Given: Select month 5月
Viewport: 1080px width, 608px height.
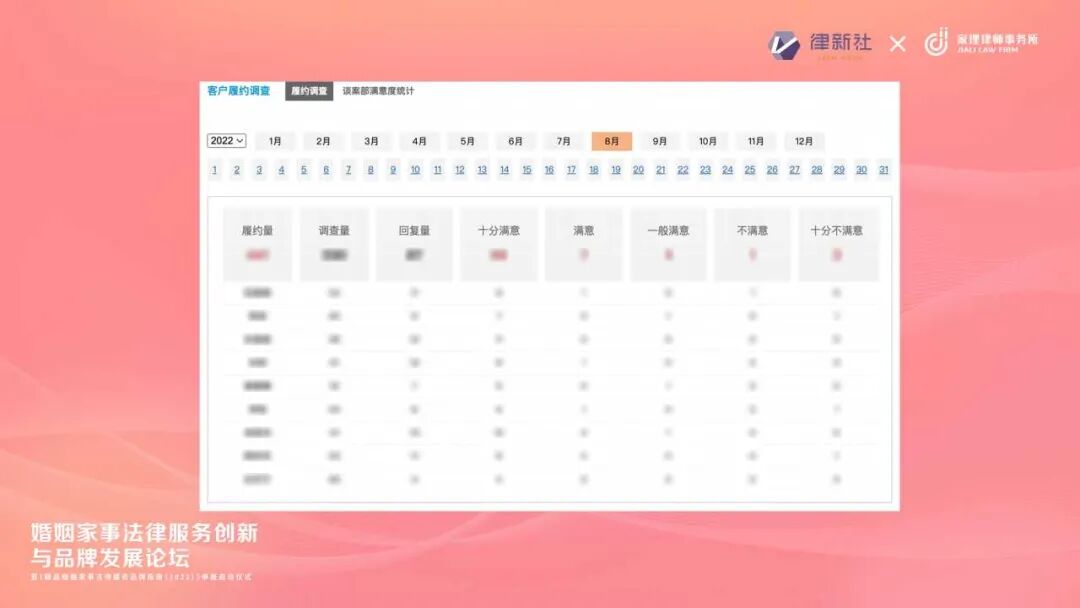Looking at the screenshot, I should pyautogui.click(x=467, y=141).
